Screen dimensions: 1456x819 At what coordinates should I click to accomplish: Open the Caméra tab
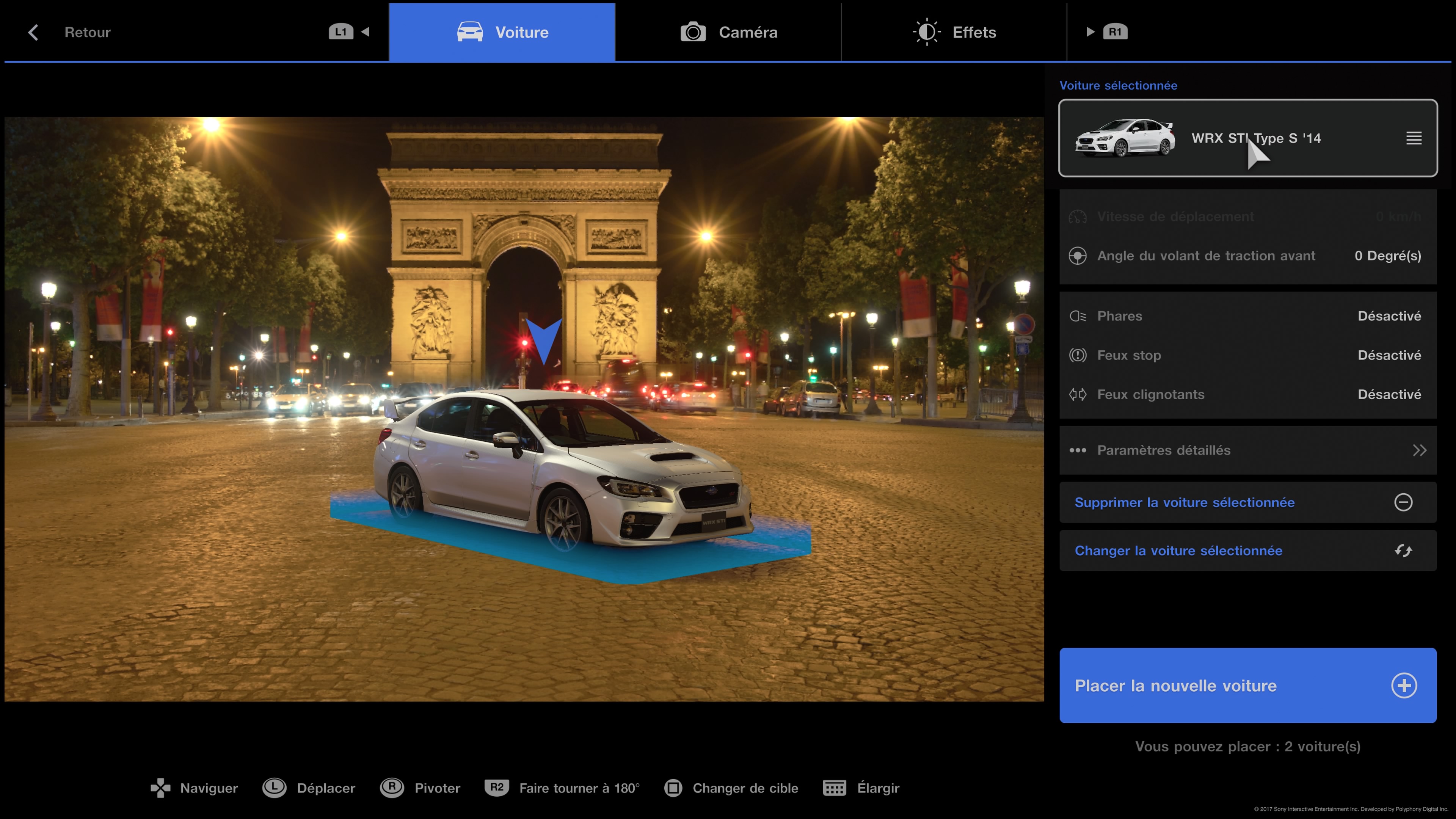pyautogui.click(x=728, y=32)
